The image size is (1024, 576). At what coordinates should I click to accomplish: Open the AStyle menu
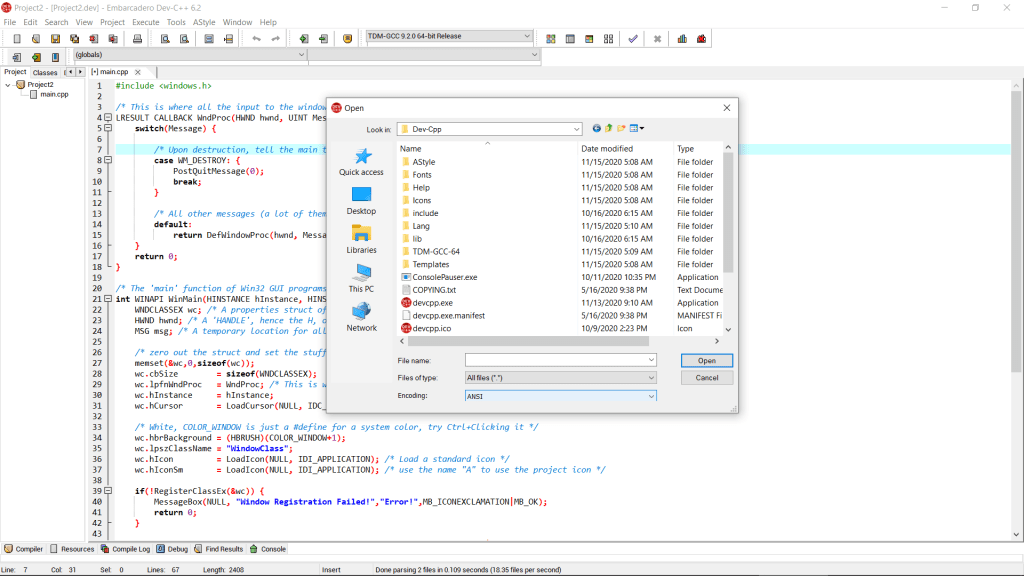pos(204,22)
